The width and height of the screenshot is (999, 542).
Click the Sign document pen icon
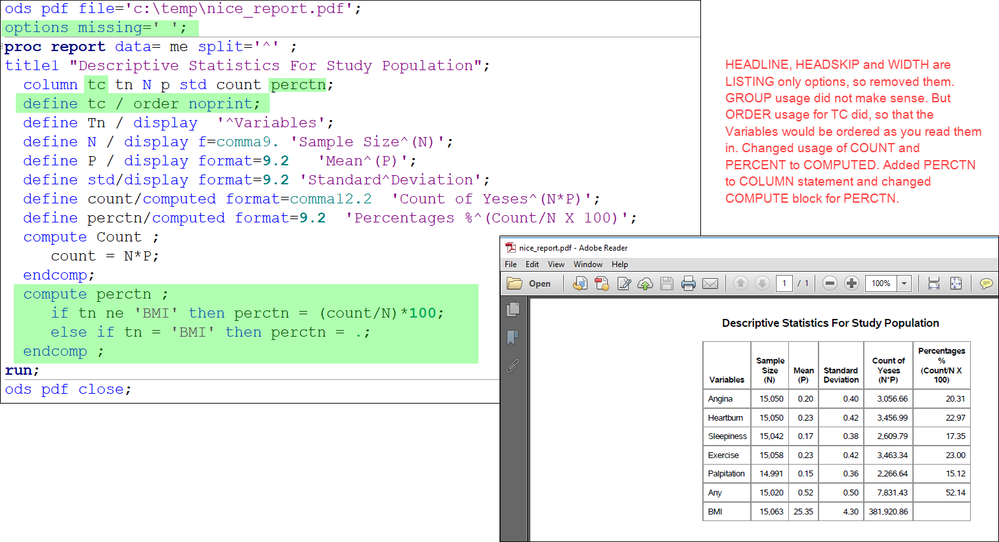(624, 283)
